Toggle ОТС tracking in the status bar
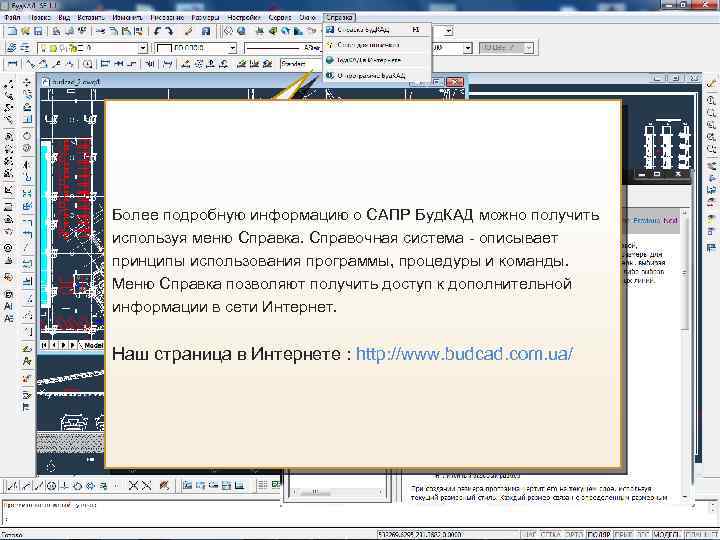 643,534
